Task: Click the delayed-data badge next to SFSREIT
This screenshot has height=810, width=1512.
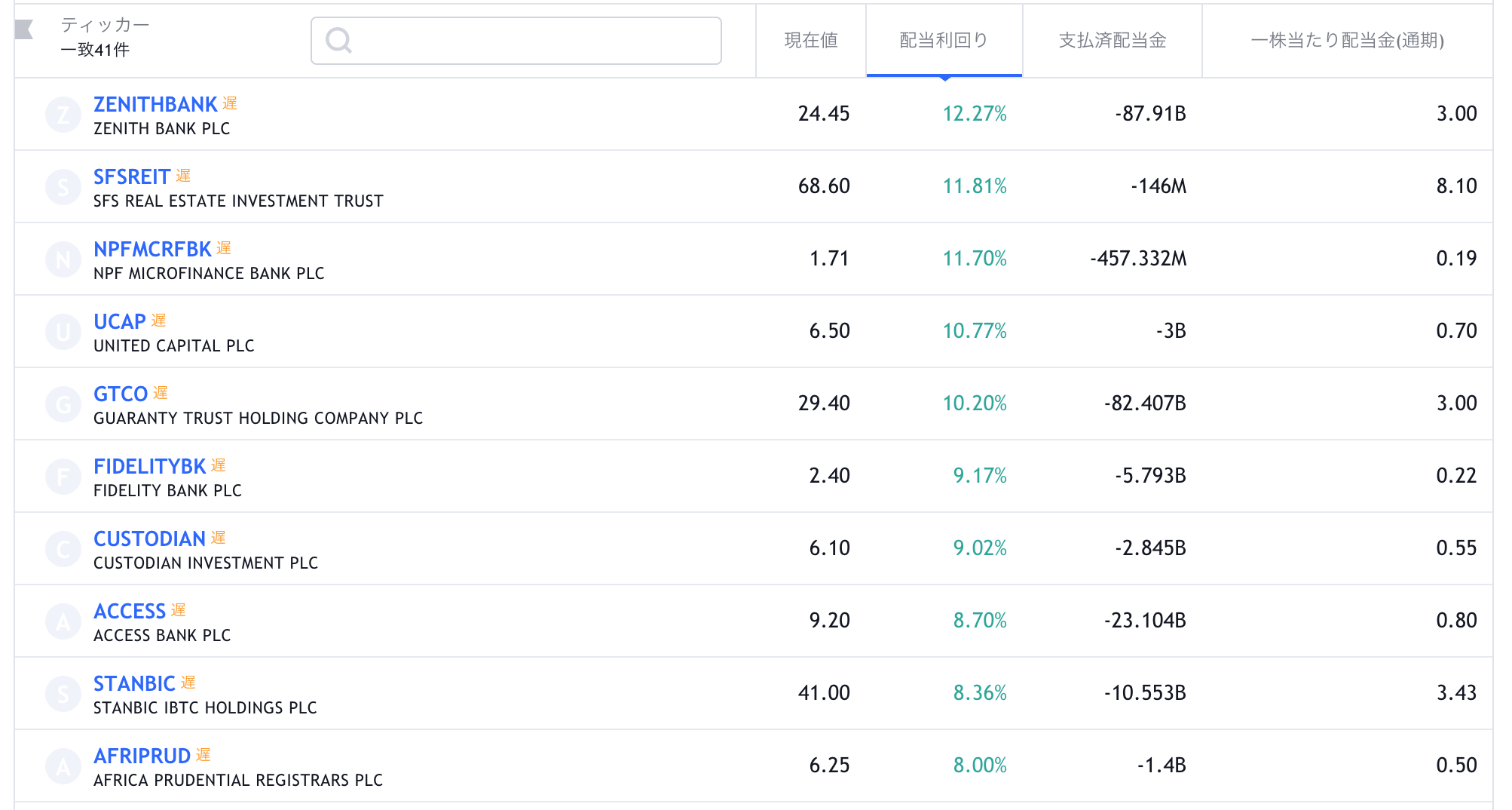Action: point(183,176)
